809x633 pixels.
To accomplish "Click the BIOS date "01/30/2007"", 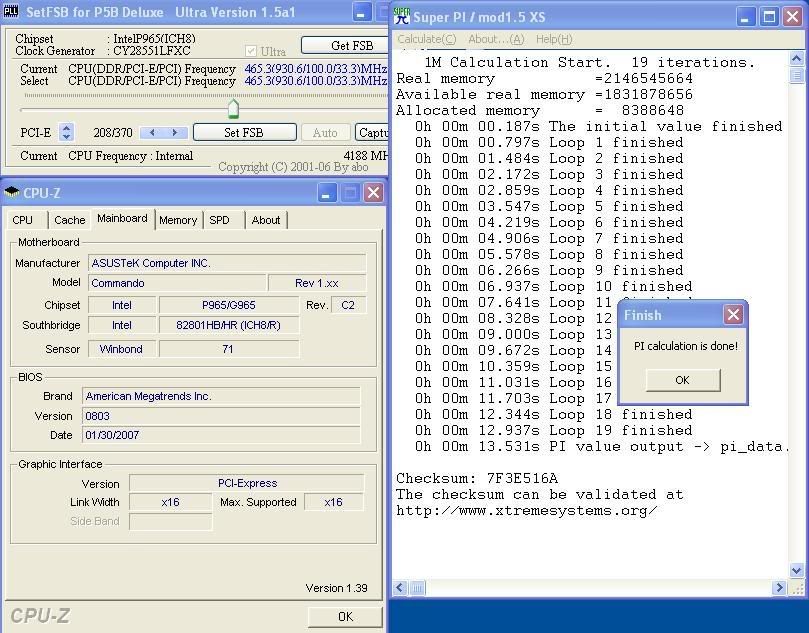I will click(221, 435).
